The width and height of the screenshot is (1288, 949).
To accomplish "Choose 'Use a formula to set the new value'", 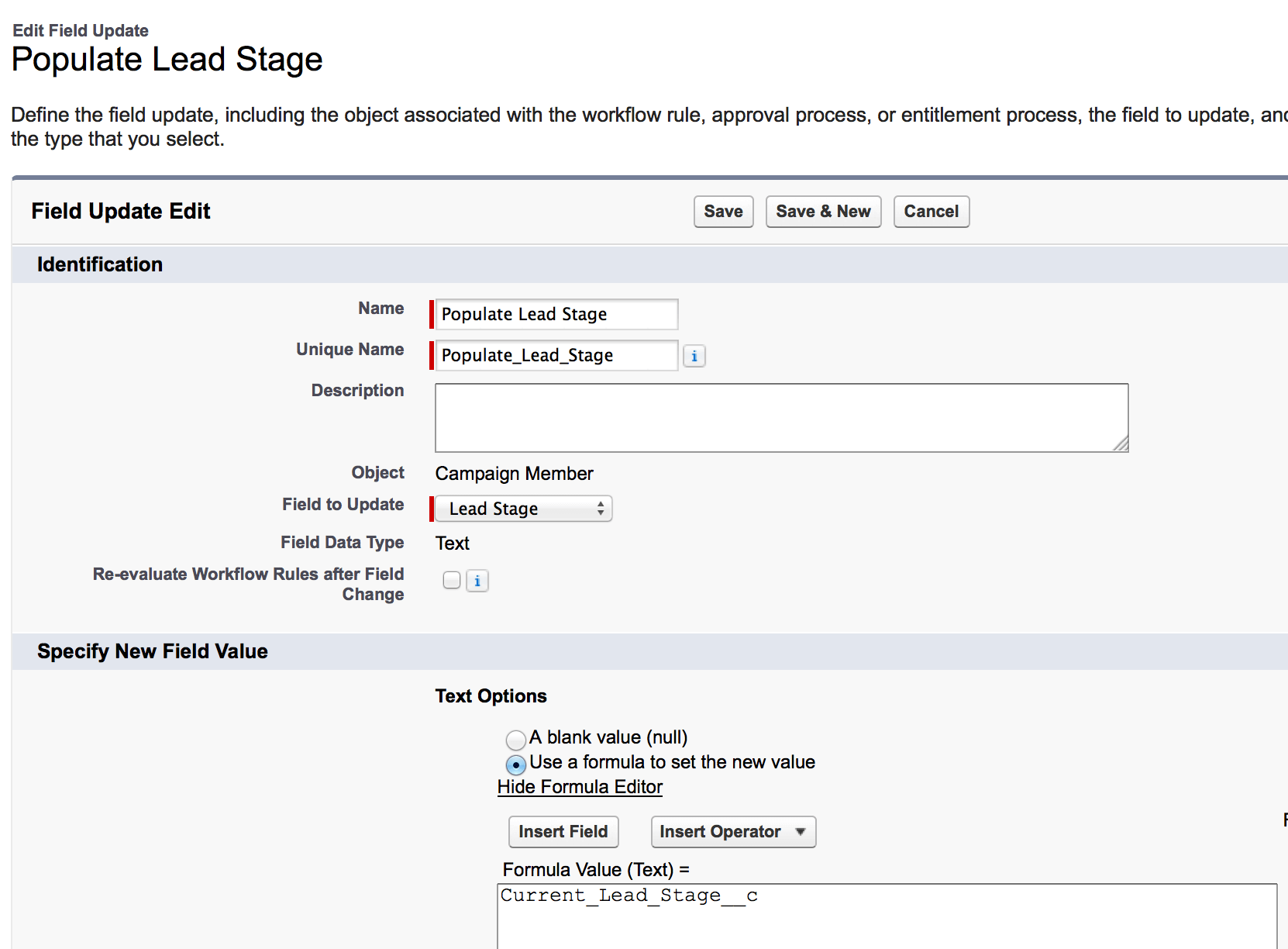I will click(x=516, y=764).
